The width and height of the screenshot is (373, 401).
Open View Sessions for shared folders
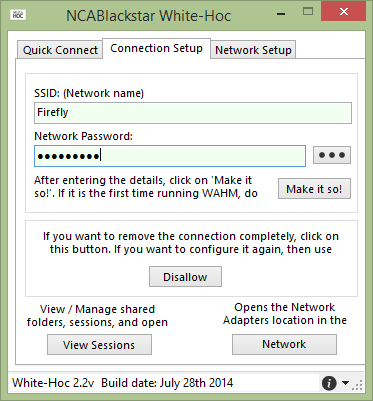pyautogui.click(x=99, y=345)
